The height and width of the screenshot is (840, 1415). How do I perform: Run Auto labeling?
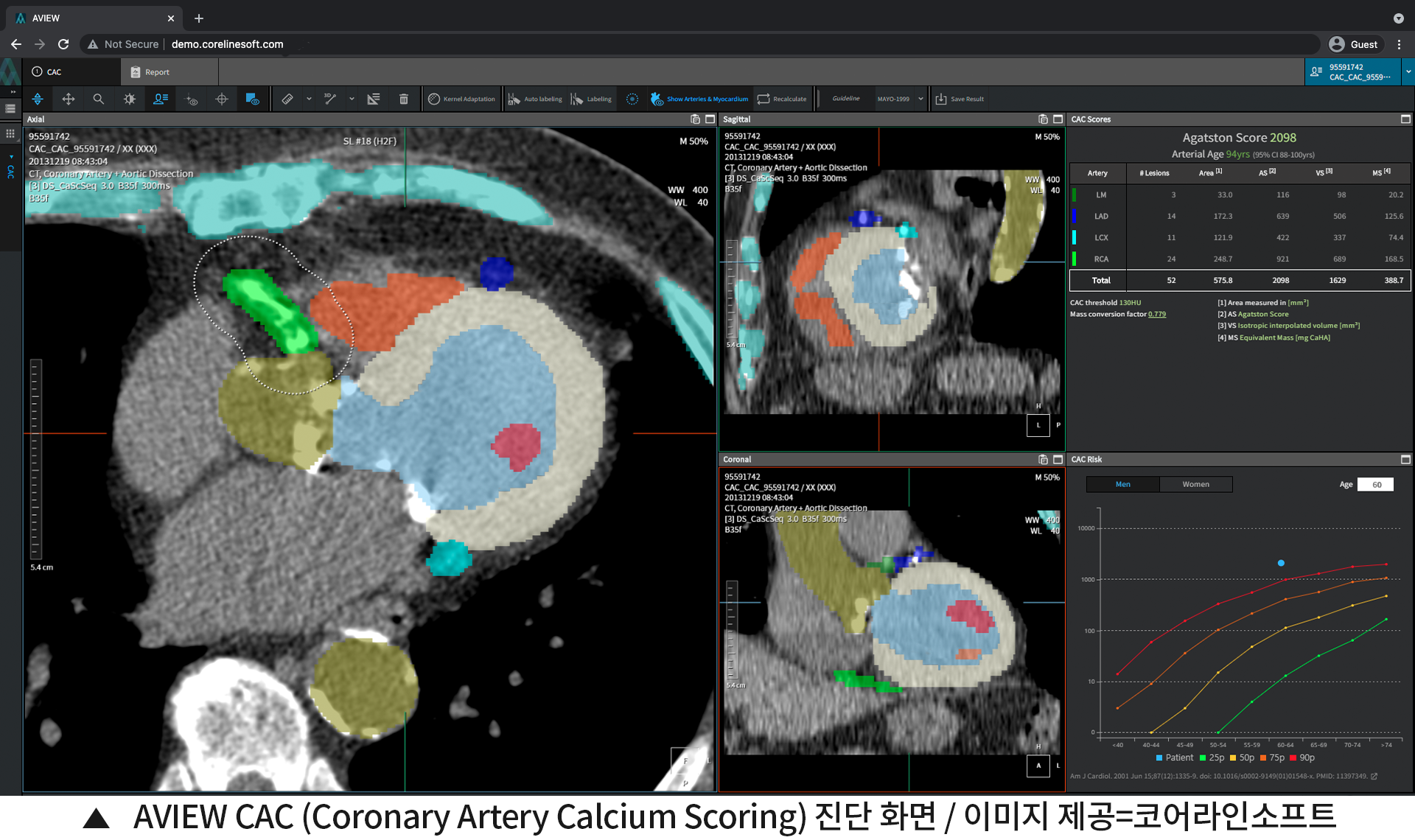click(x=535, y=99)
